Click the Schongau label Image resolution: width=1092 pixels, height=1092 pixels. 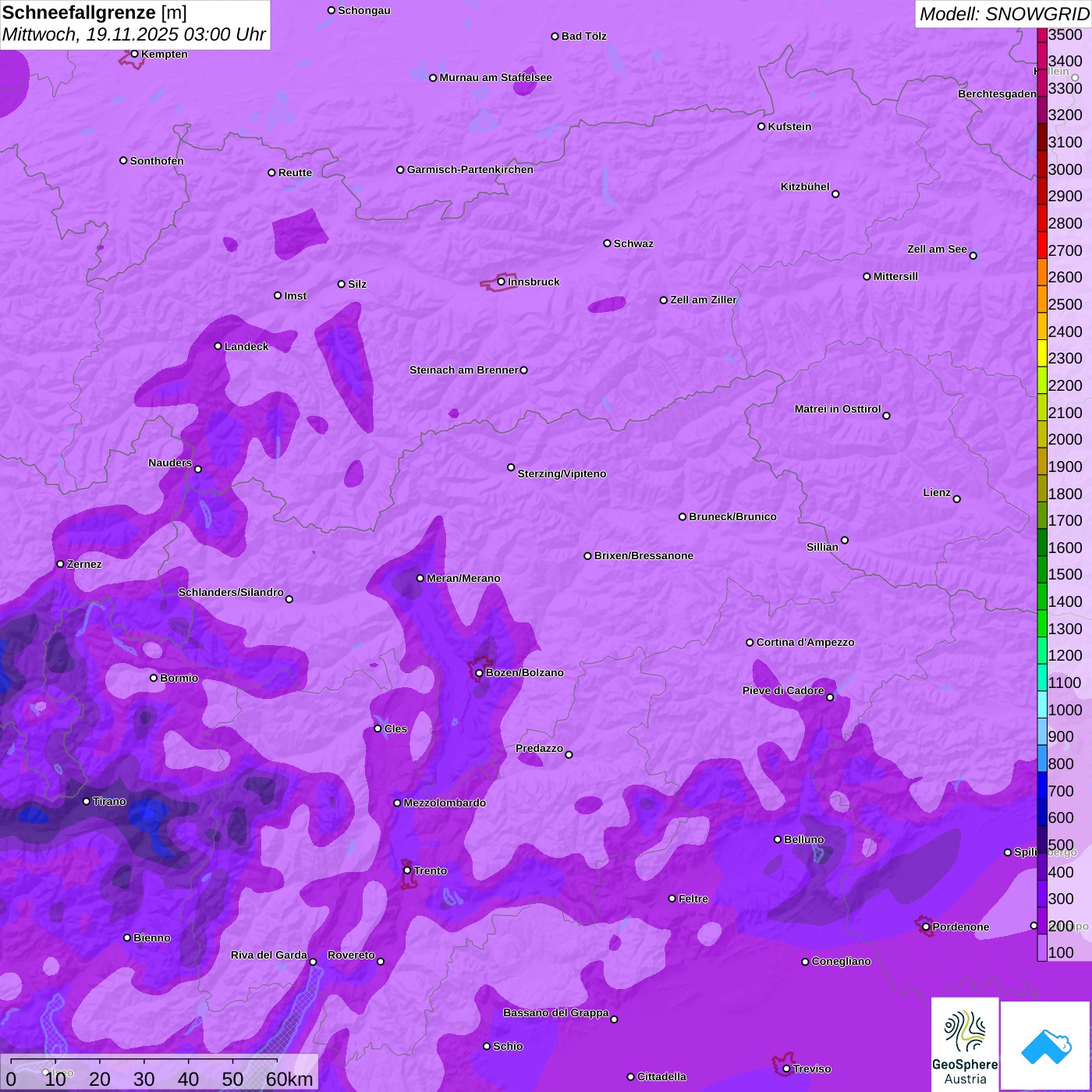(363, 10)
